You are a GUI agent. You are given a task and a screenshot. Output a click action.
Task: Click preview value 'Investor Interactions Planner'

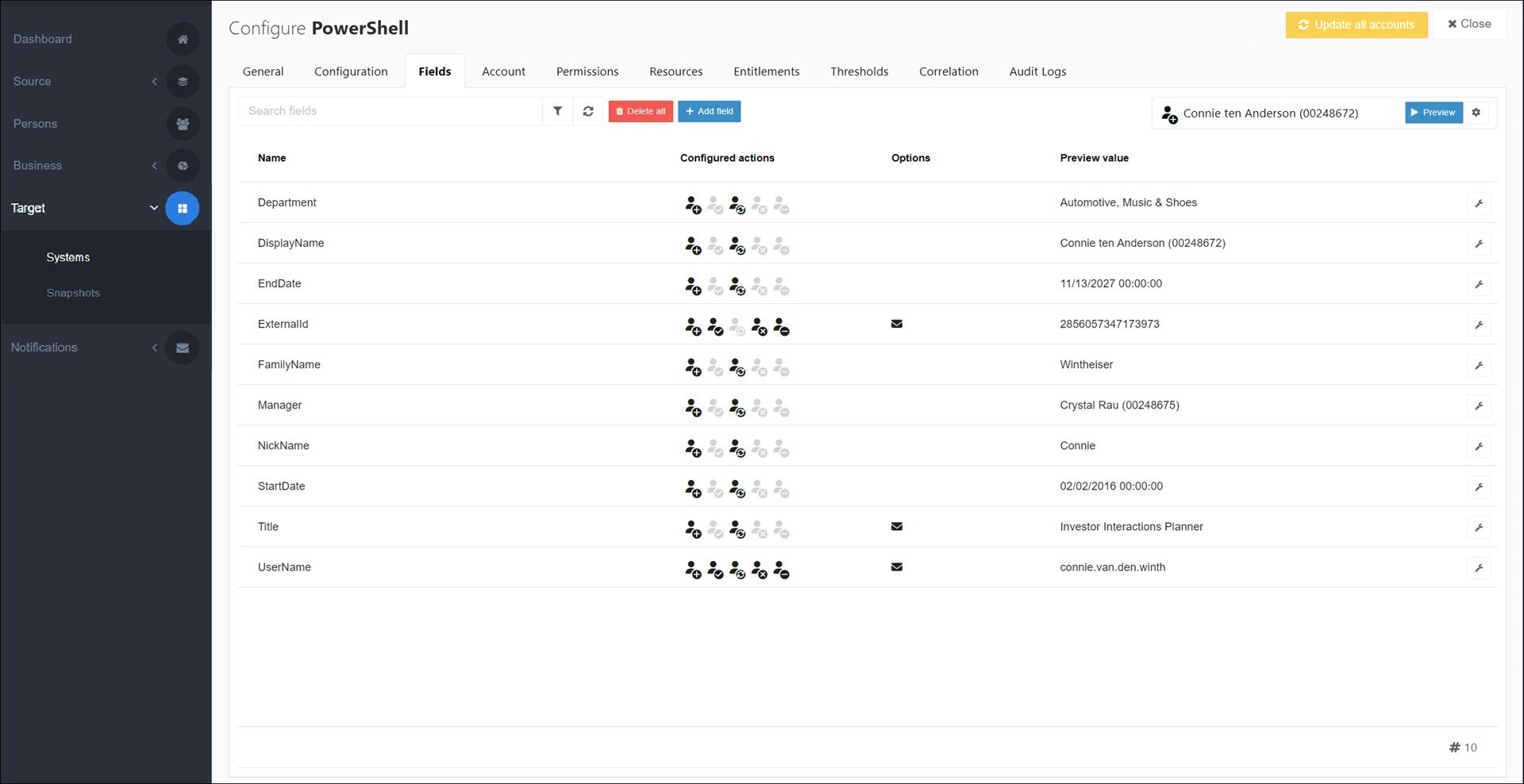1131,526
